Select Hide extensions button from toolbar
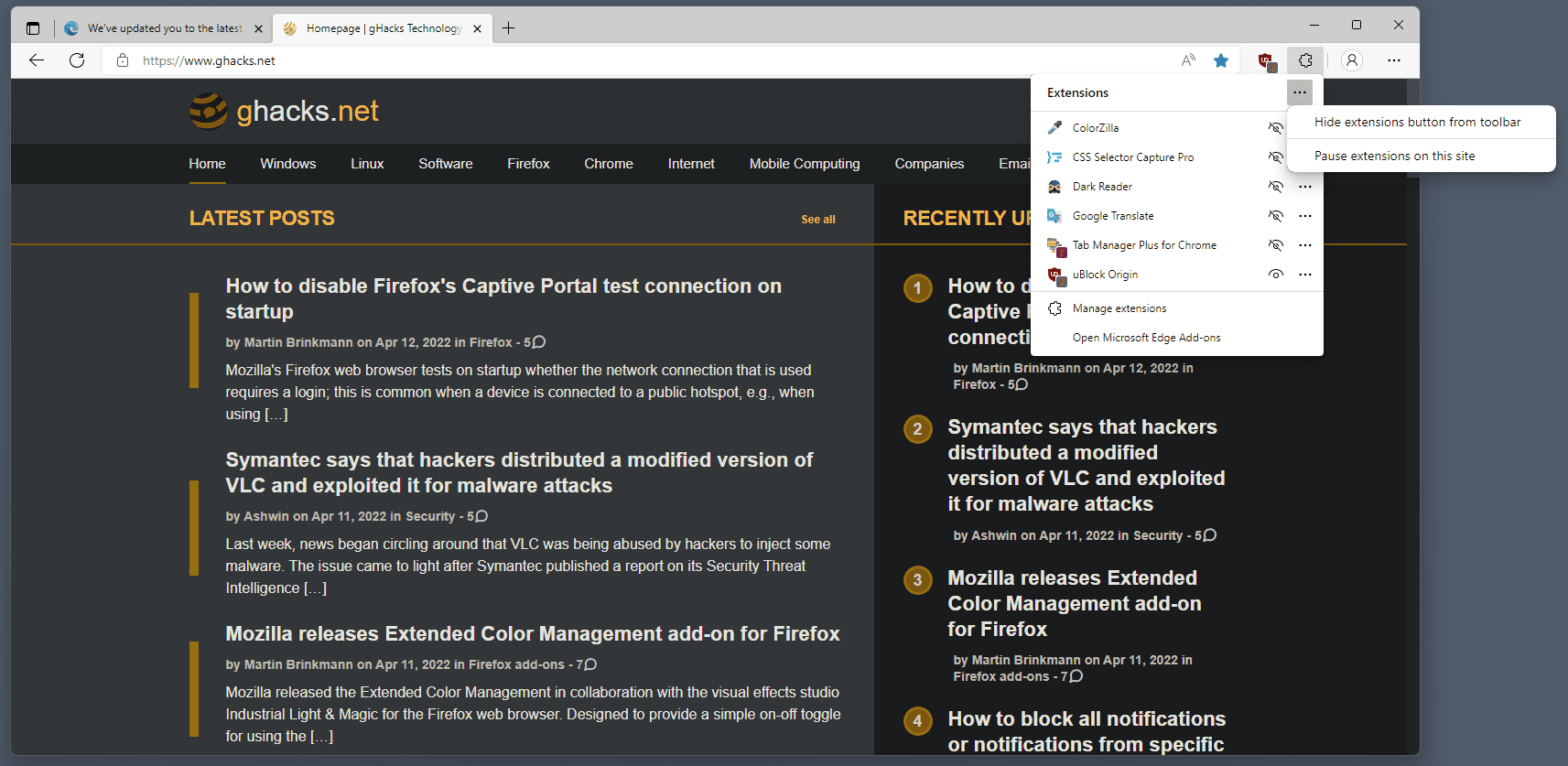This screenshot has height=766, width=1568. tap(1421, 123)
